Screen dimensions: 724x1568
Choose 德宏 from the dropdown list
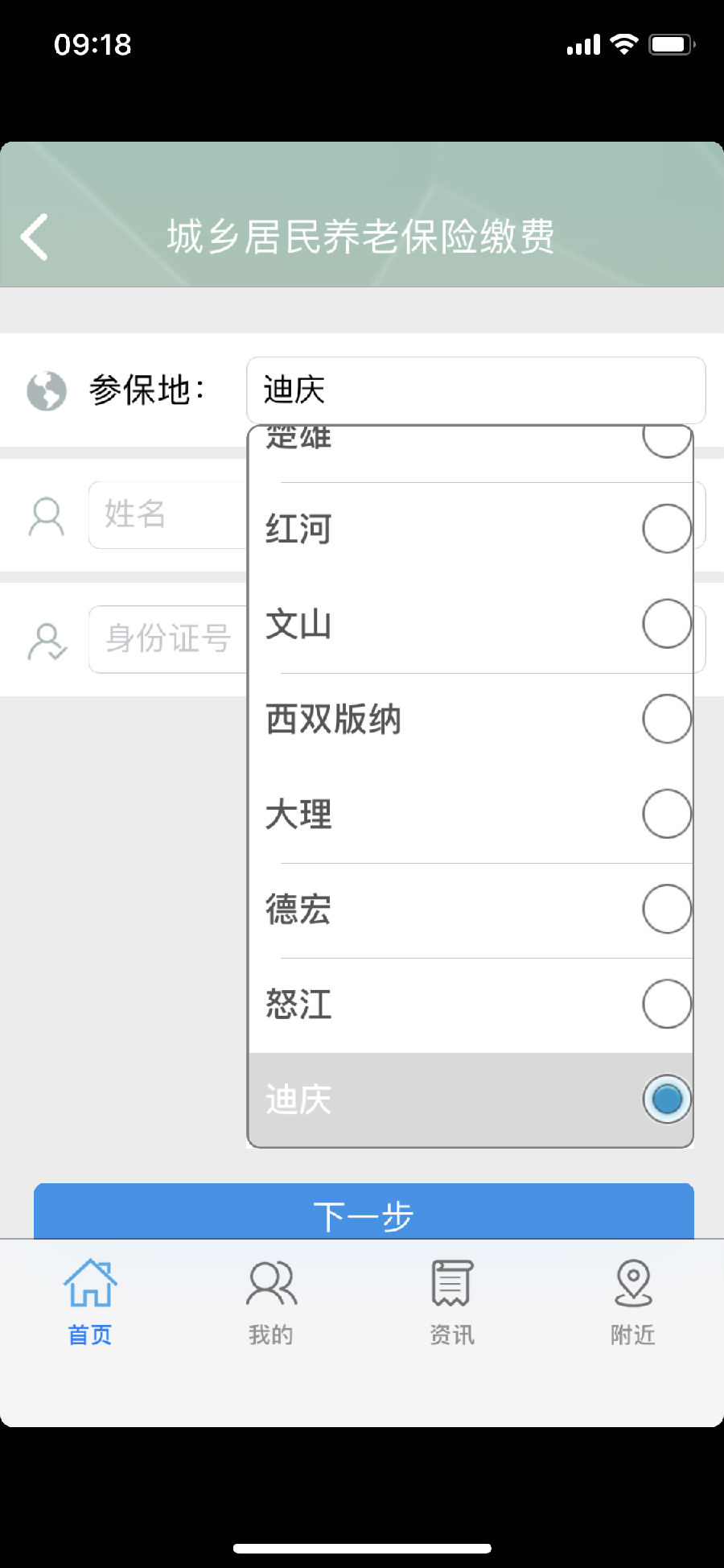(299, 910)
